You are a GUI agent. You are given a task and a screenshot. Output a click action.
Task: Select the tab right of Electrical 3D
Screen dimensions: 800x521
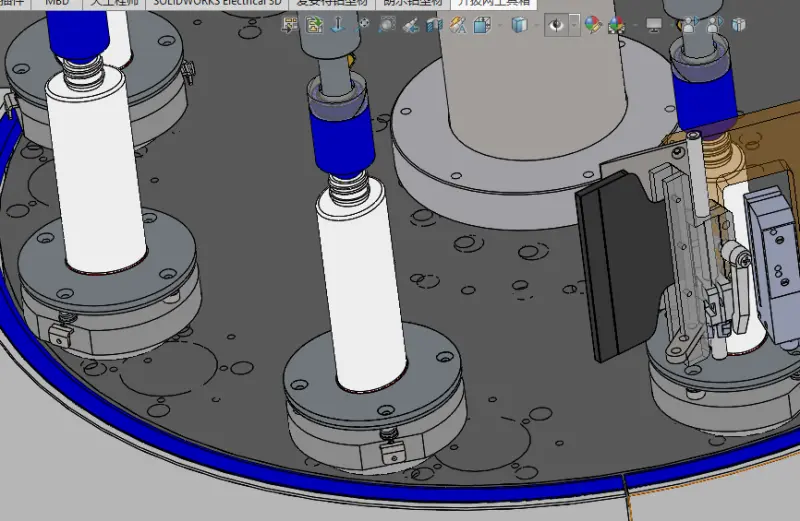[332, 3]
